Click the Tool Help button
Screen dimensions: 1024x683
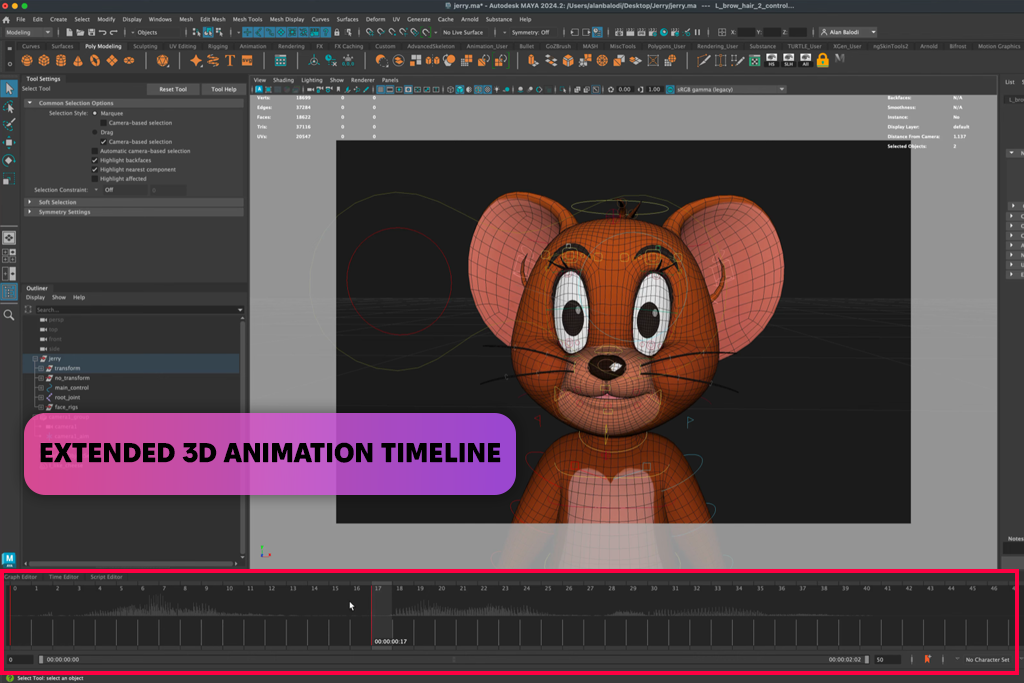[x=223, y=89]
